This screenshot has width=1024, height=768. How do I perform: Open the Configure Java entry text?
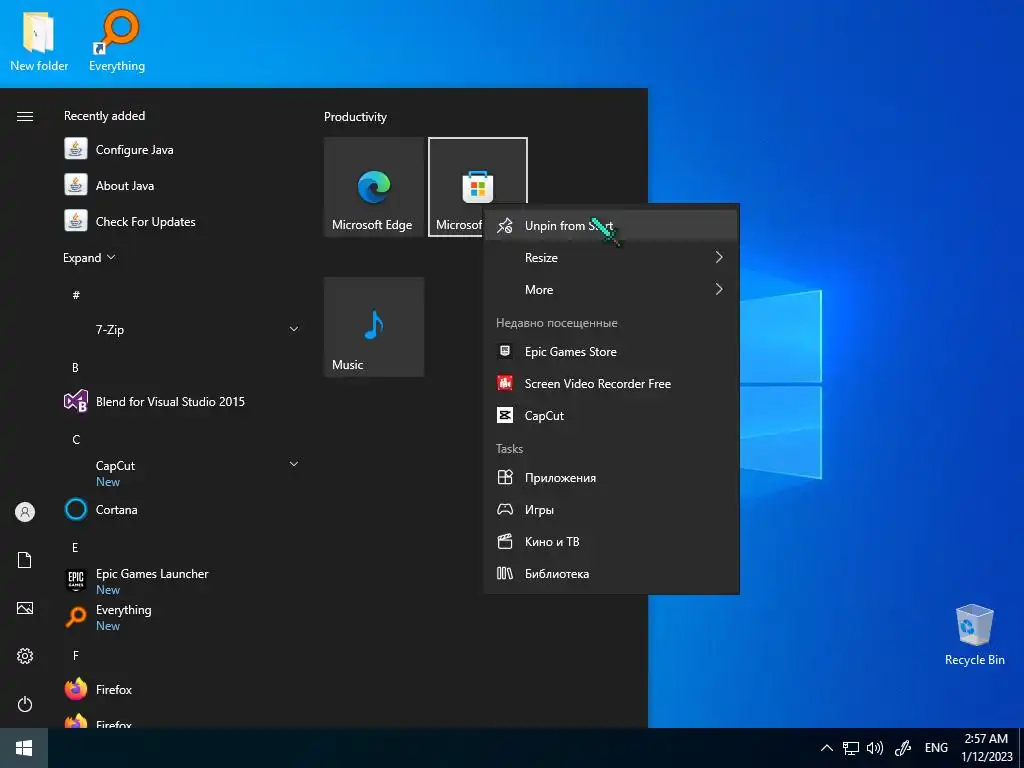pos(135,150)
